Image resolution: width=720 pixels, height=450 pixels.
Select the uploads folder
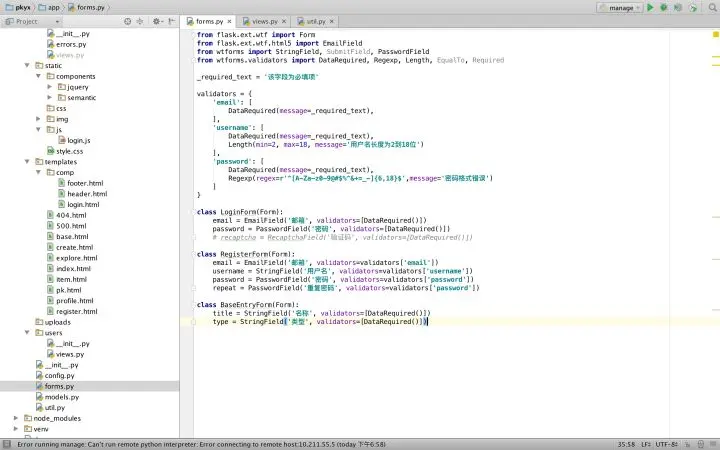point(53,322)
